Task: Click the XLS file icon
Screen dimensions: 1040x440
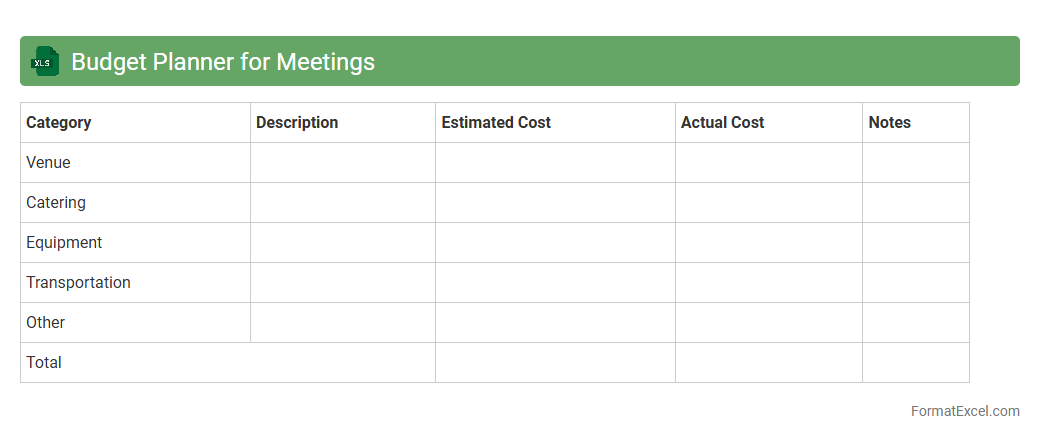Action: click(45, 61)
